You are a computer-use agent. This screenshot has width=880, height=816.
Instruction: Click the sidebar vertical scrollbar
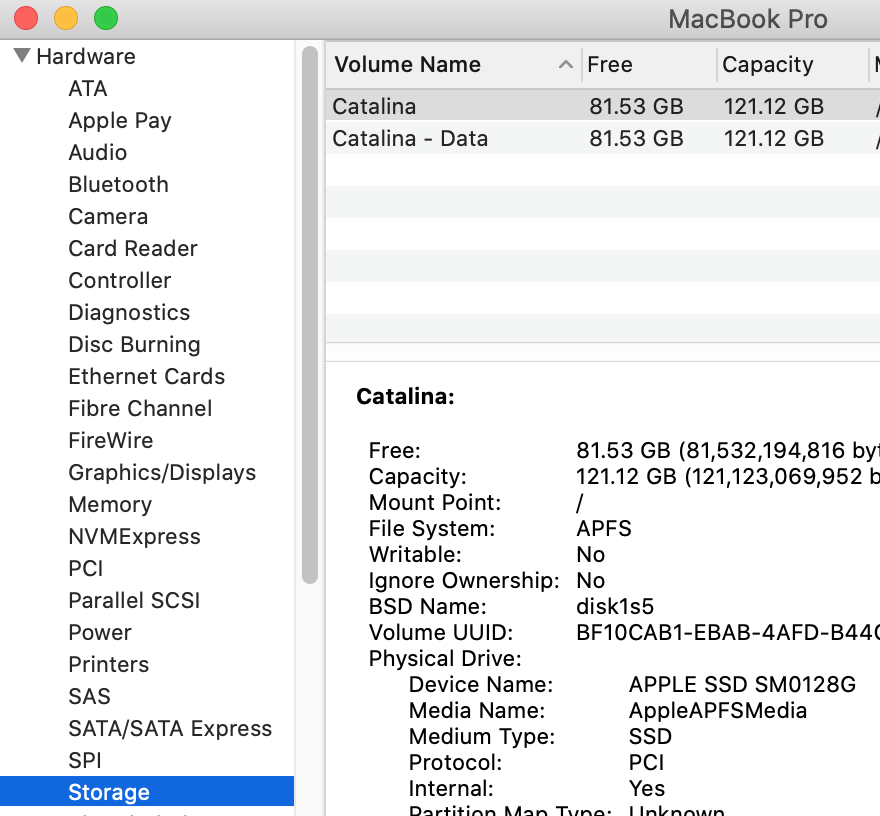pos(310,314)
